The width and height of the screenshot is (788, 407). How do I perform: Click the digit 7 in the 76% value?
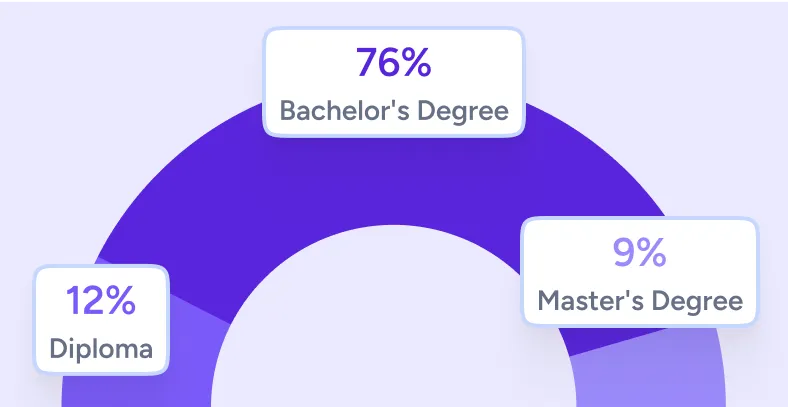pos(366,62)
